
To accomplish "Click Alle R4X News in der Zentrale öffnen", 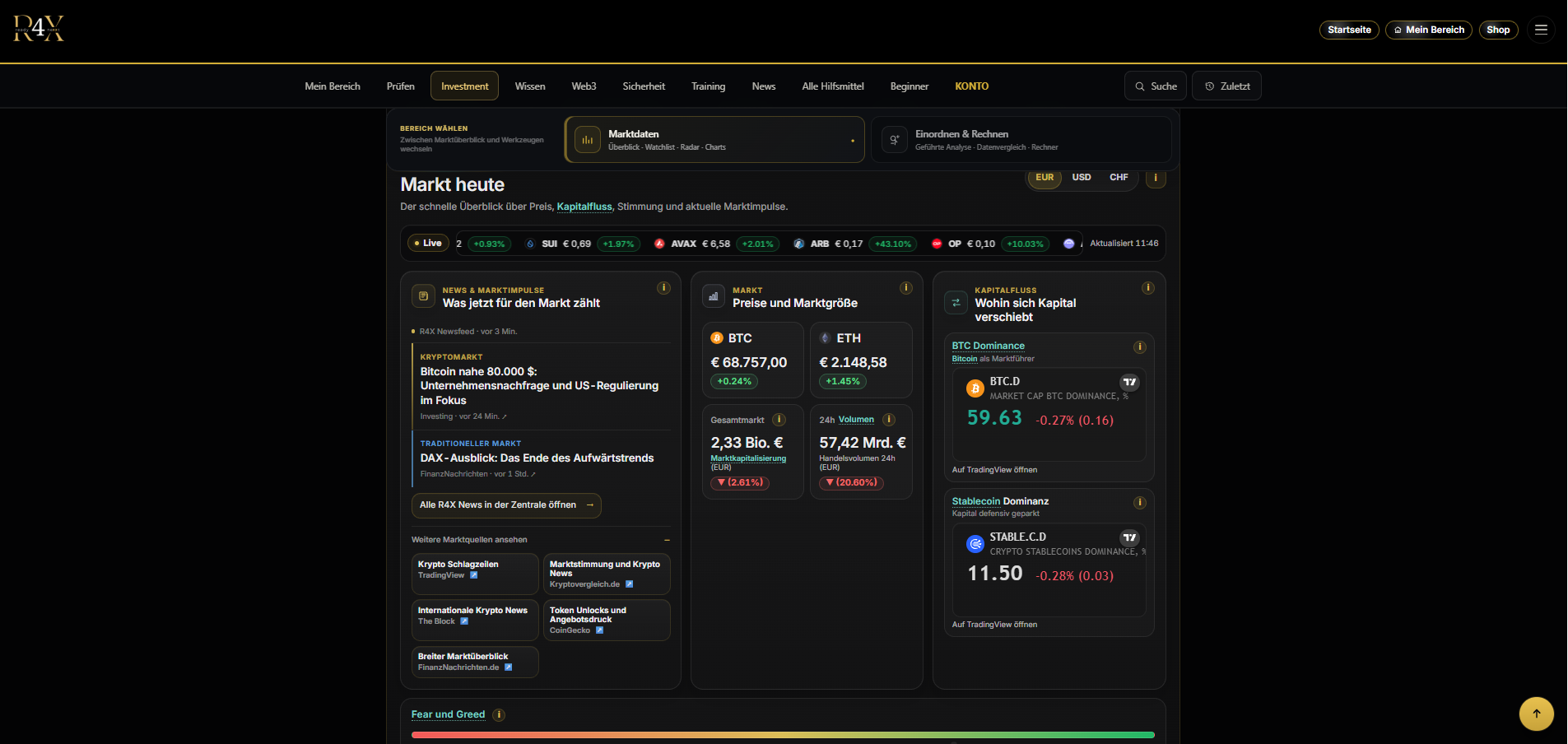I will click(506, 505).
